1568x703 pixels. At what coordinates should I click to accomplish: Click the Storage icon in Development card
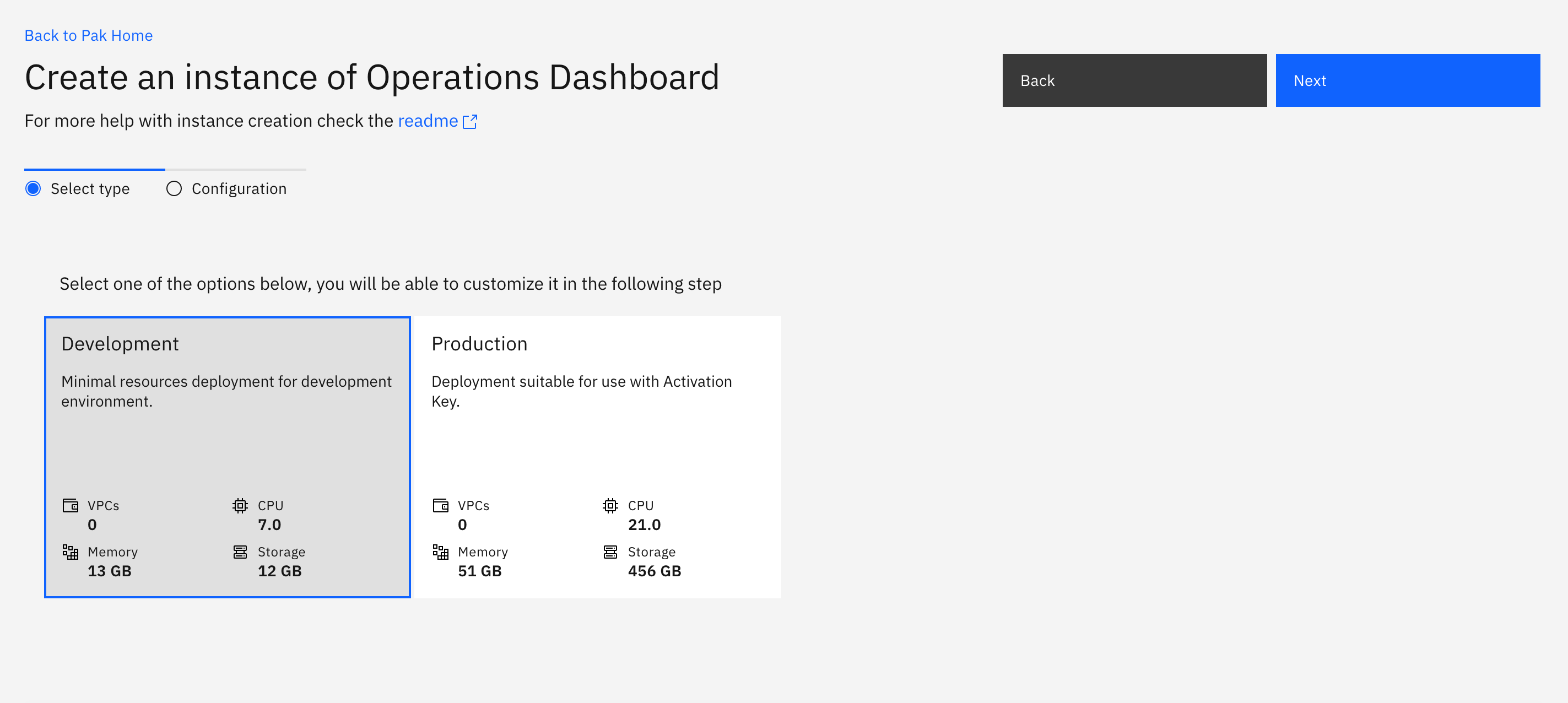tap(240, 552)
